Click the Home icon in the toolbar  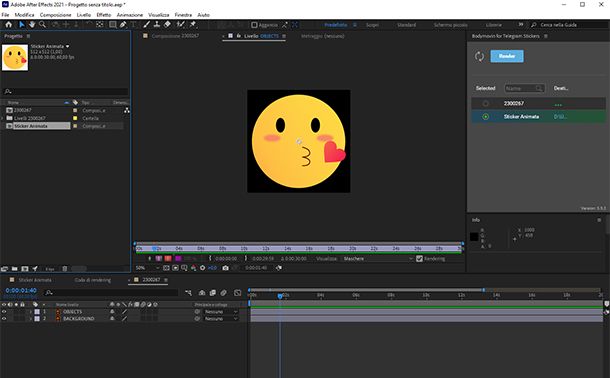pos(9,24)
